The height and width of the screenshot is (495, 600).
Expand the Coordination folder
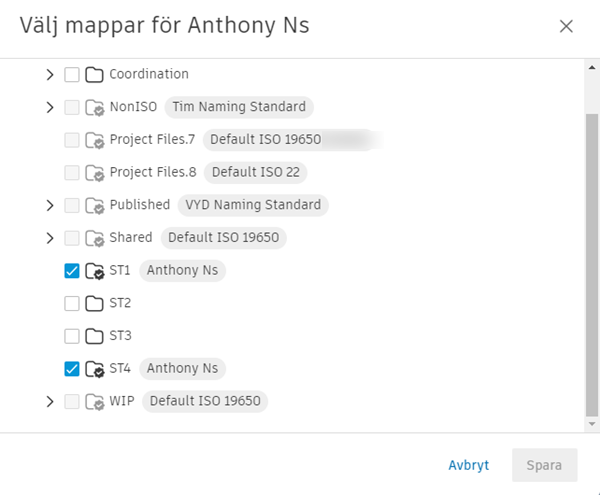[50, 74]
